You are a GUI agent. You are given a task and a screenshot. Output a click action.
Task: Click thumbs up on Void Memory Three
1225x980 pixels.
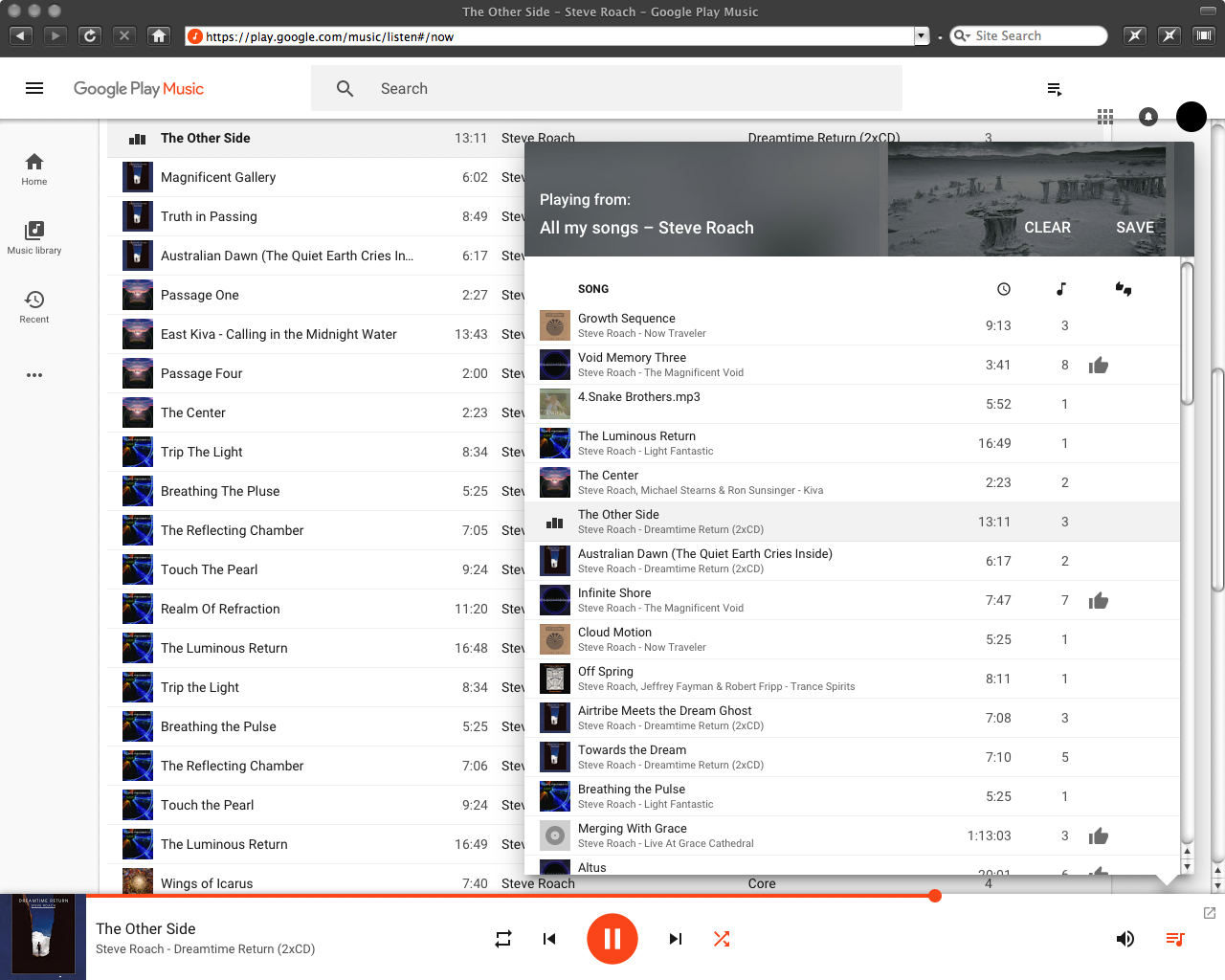(x=1099, y=365)
